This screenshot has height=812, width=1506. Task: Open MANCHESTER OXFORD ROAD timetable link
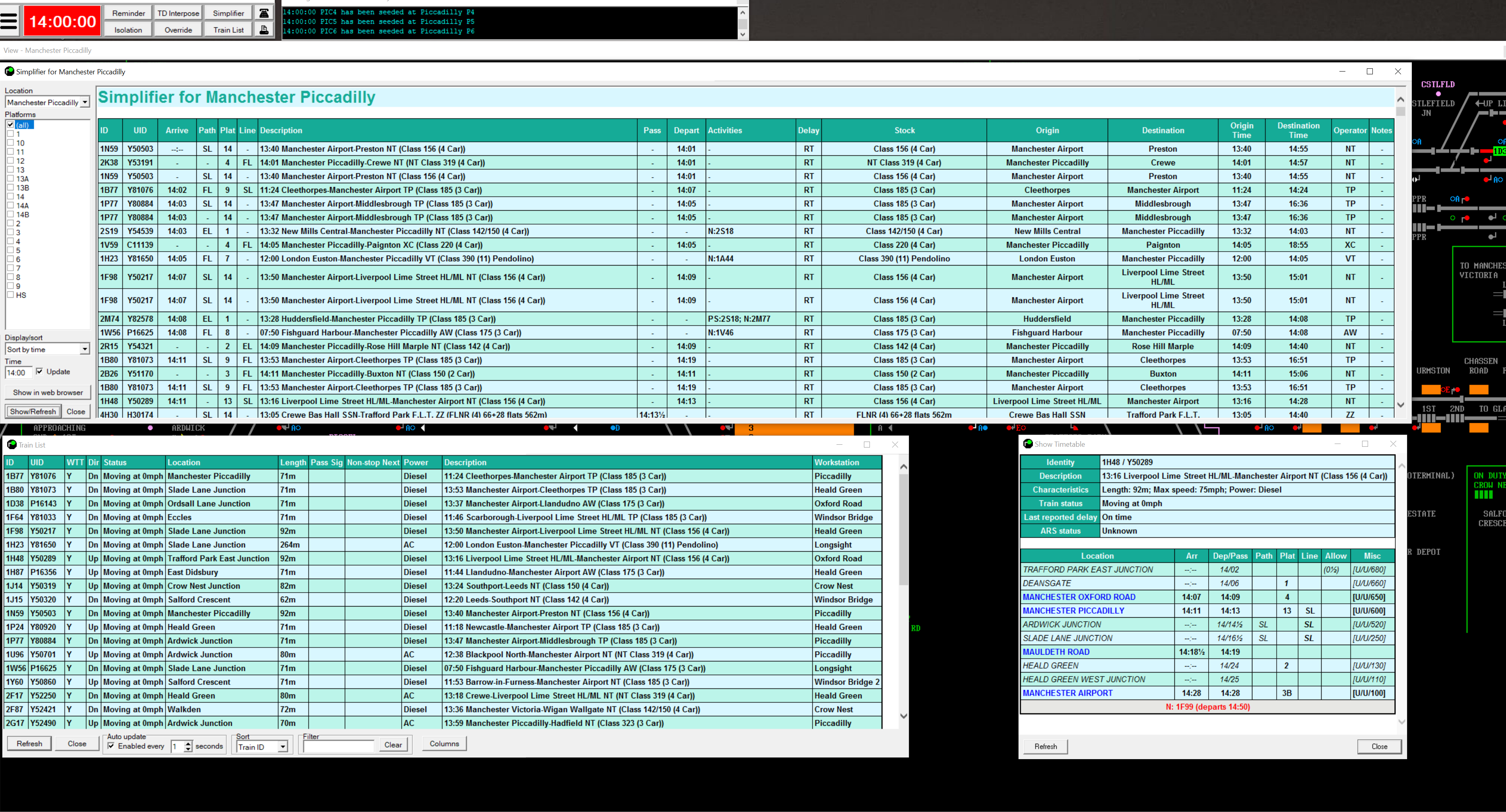click(x=1079, y=597)
